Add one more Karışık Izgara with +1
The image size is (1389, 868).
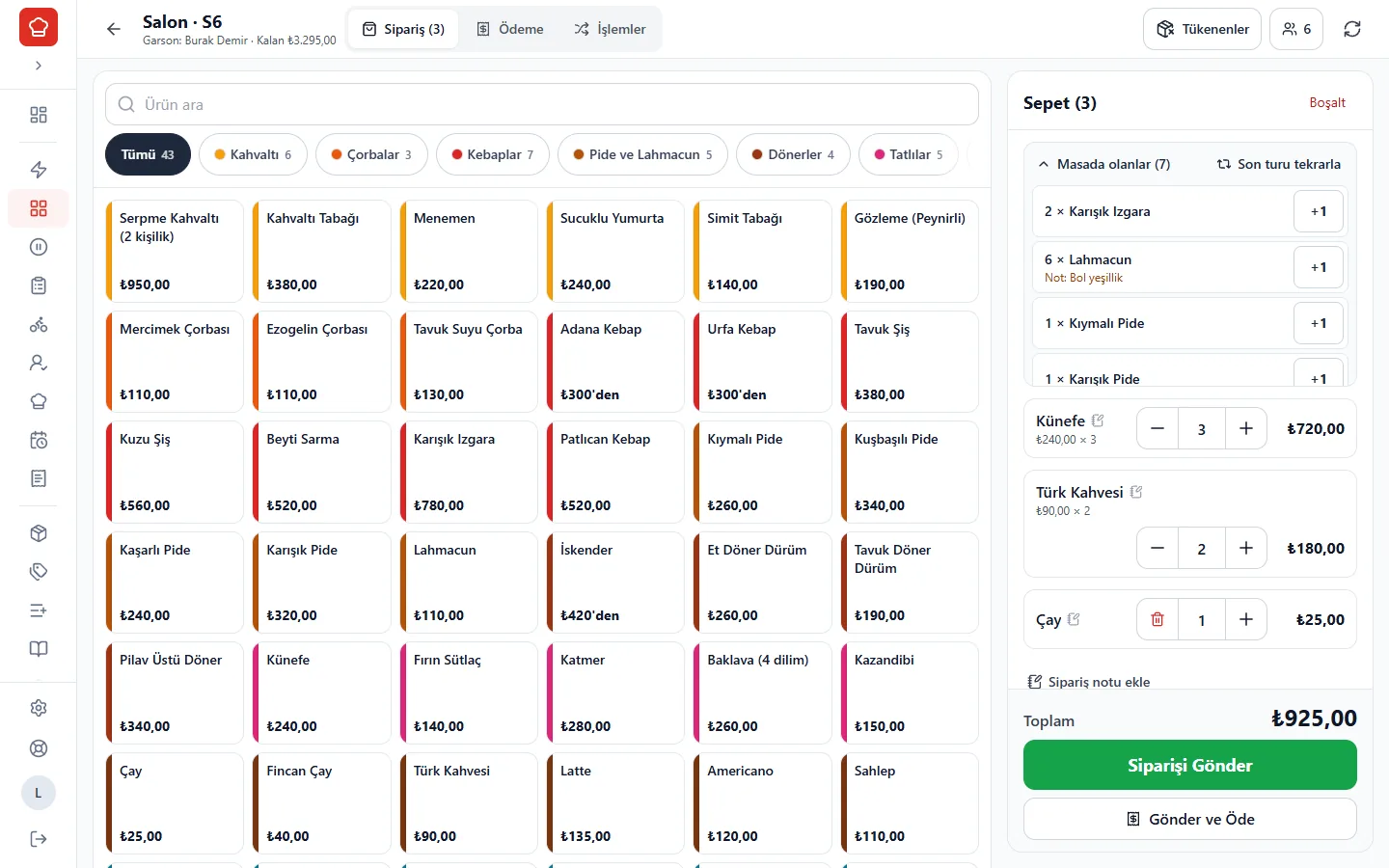pyautogui.click(x=1319, y=211)
